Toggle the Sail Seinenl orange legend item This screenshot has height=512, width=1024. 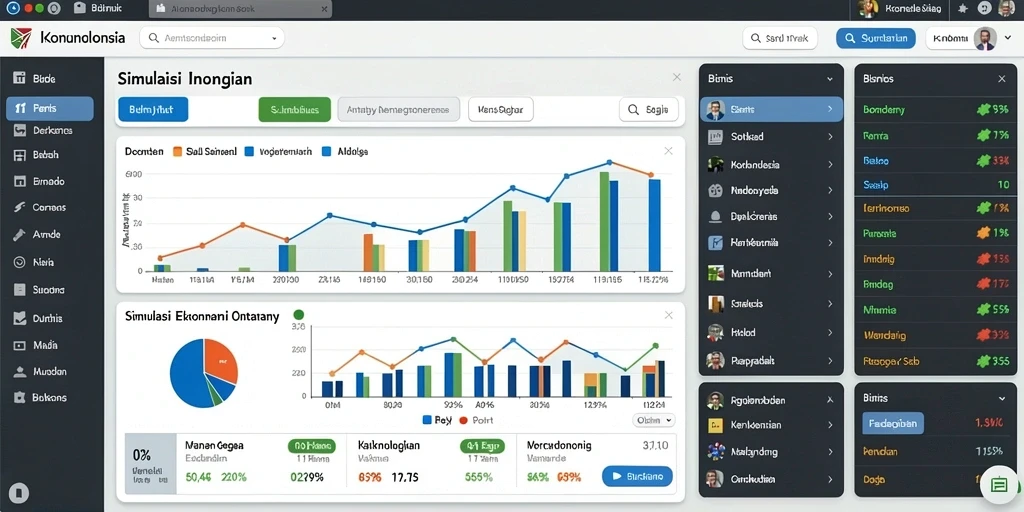click(204, 152)
